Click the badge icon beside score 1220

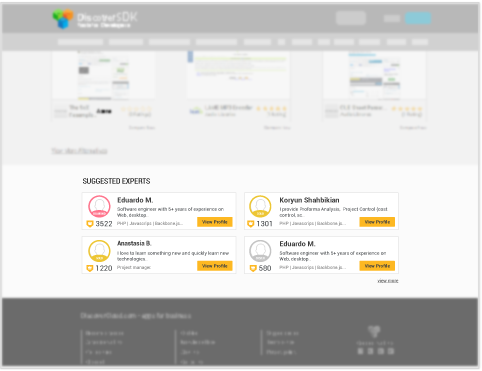pyautogui.click(x=90, y=268)
